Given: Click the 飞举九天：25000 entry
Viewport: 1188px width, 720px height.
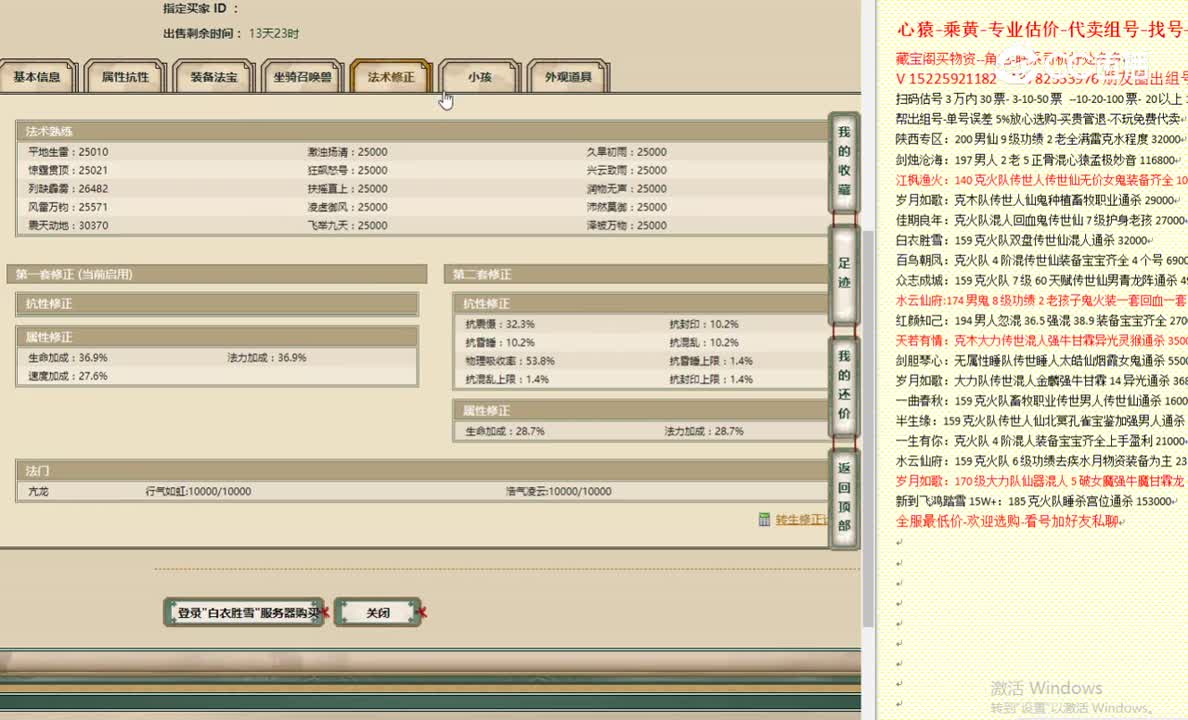Looking at the screenshot, I should 348,225.
